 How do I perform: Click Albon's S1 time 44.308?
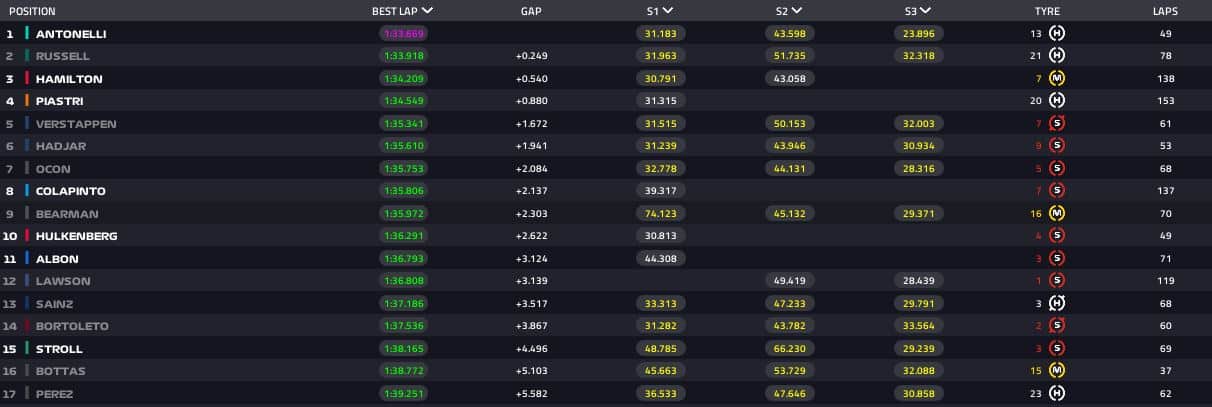[660, 258]
